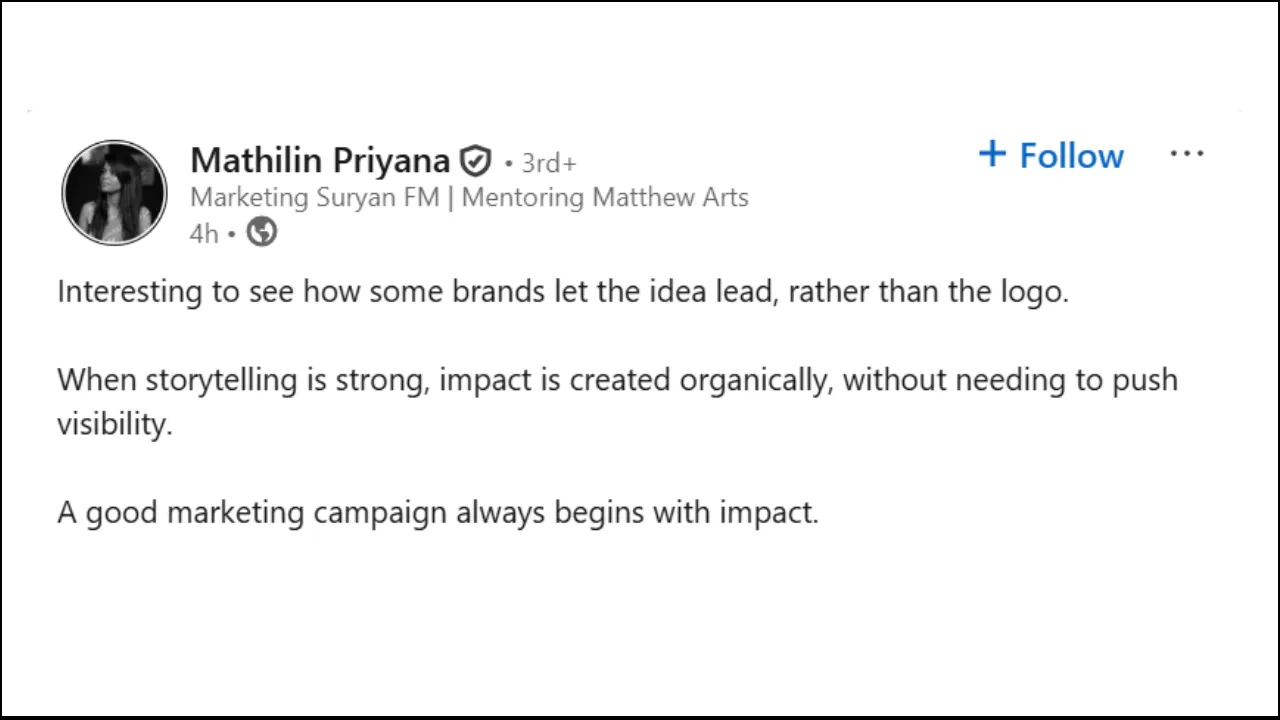Open Mathilin Priyana's profile photo
Viewport: 1280px width, 720px height.
tap(114, 193)
